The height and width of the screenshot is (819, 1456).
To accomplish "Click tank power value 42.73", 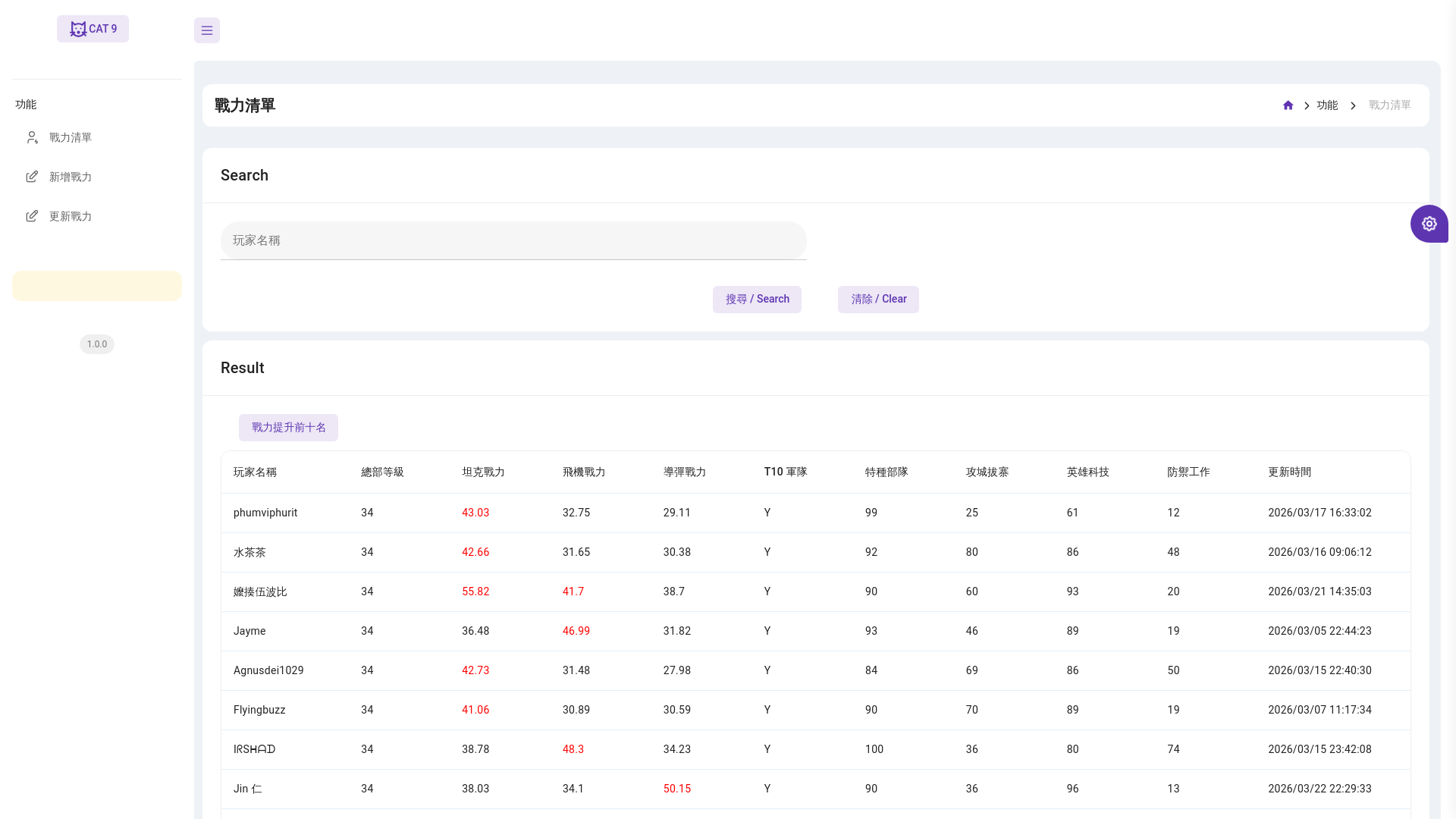I will click(x=475, y=671).
